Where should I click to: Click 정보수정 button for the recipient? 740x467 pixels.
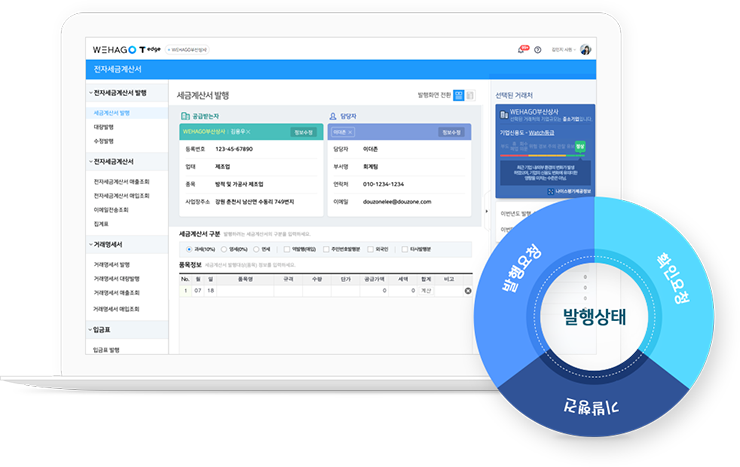click(x=303, y=131)
